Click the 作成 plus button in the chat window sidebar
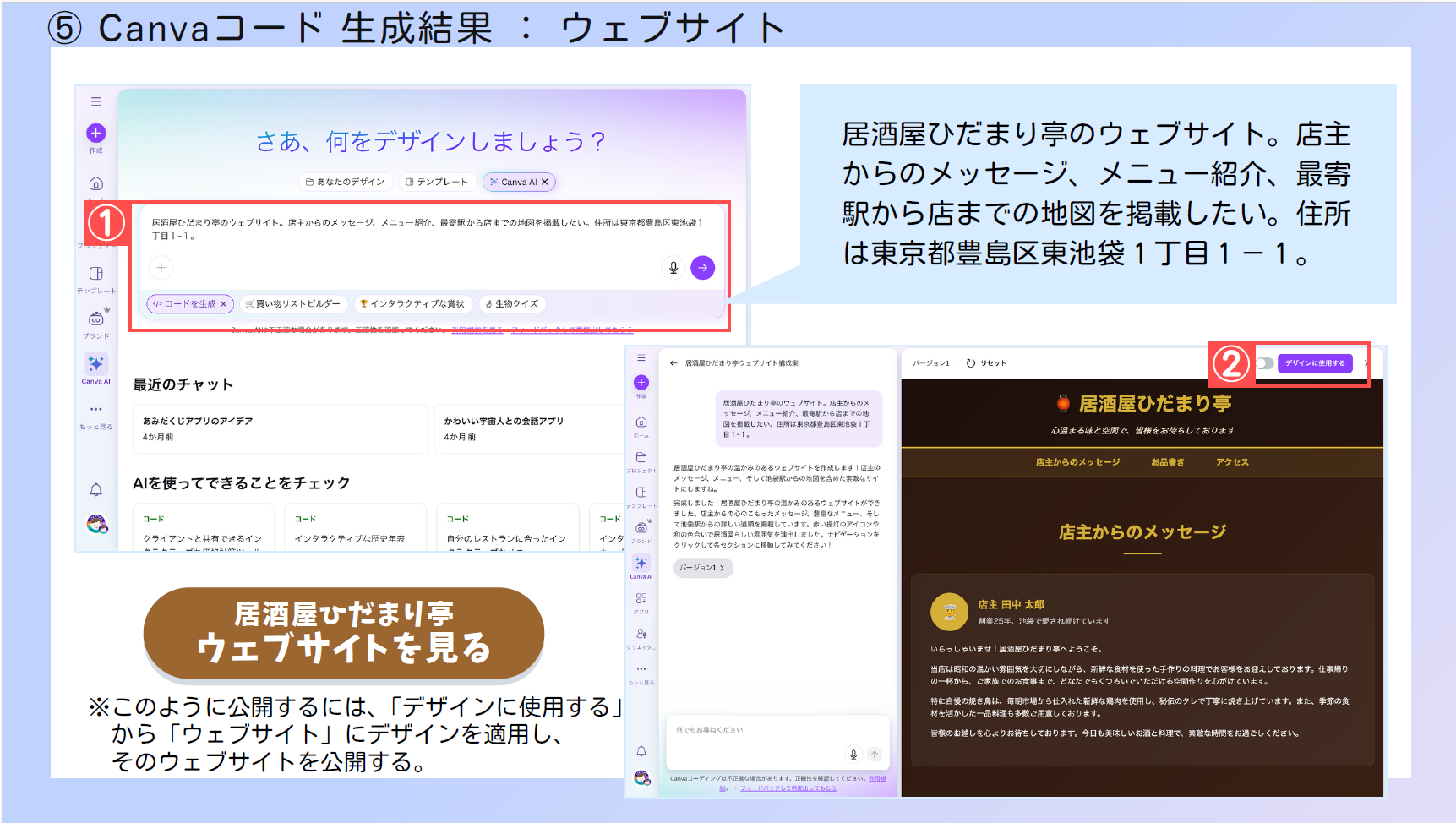Viewport: 1456px width, 823px height. (641, 383)
